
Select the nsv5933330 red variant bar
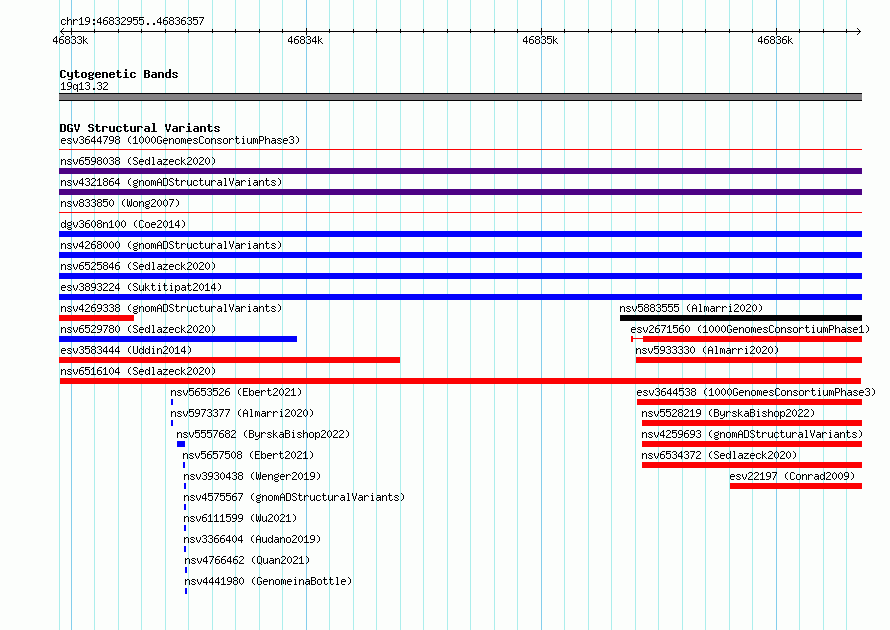coord(749,360)
